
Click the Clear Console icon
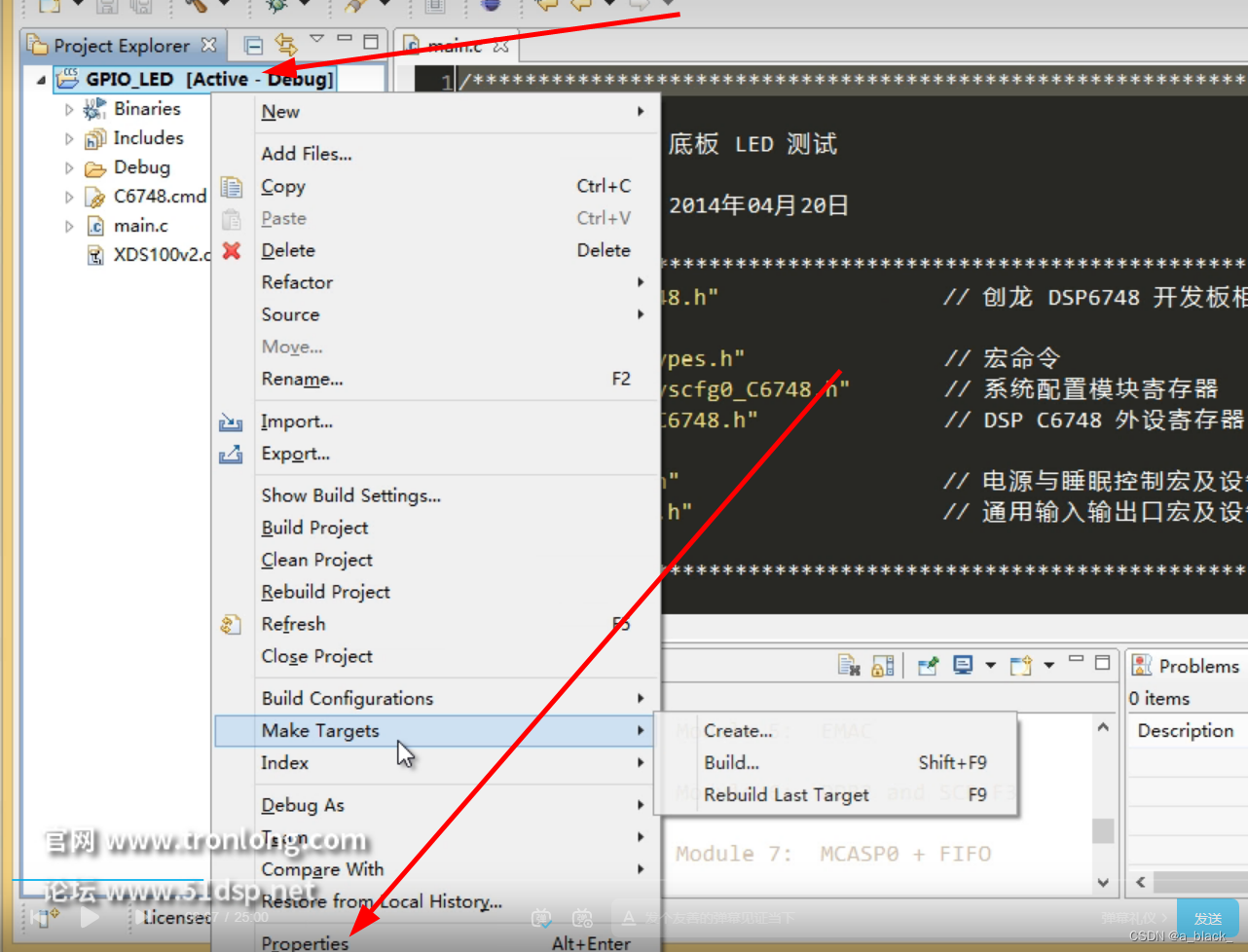tap(849, 666)
